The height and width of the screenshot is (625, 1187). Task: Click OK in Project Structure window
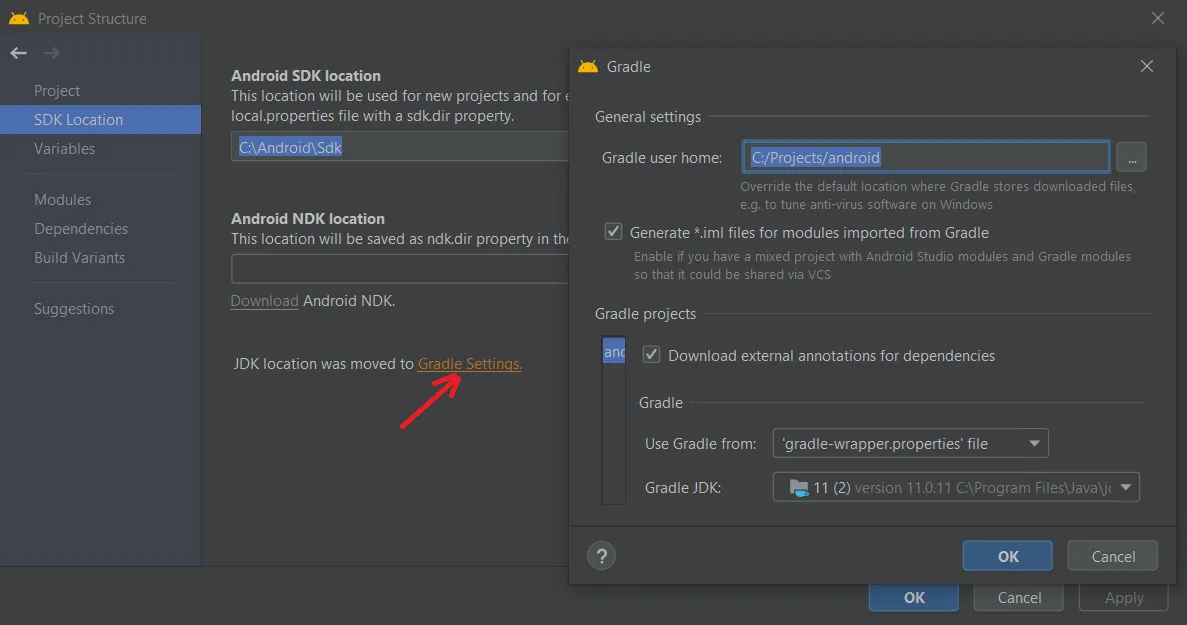[x=914, y=598]
